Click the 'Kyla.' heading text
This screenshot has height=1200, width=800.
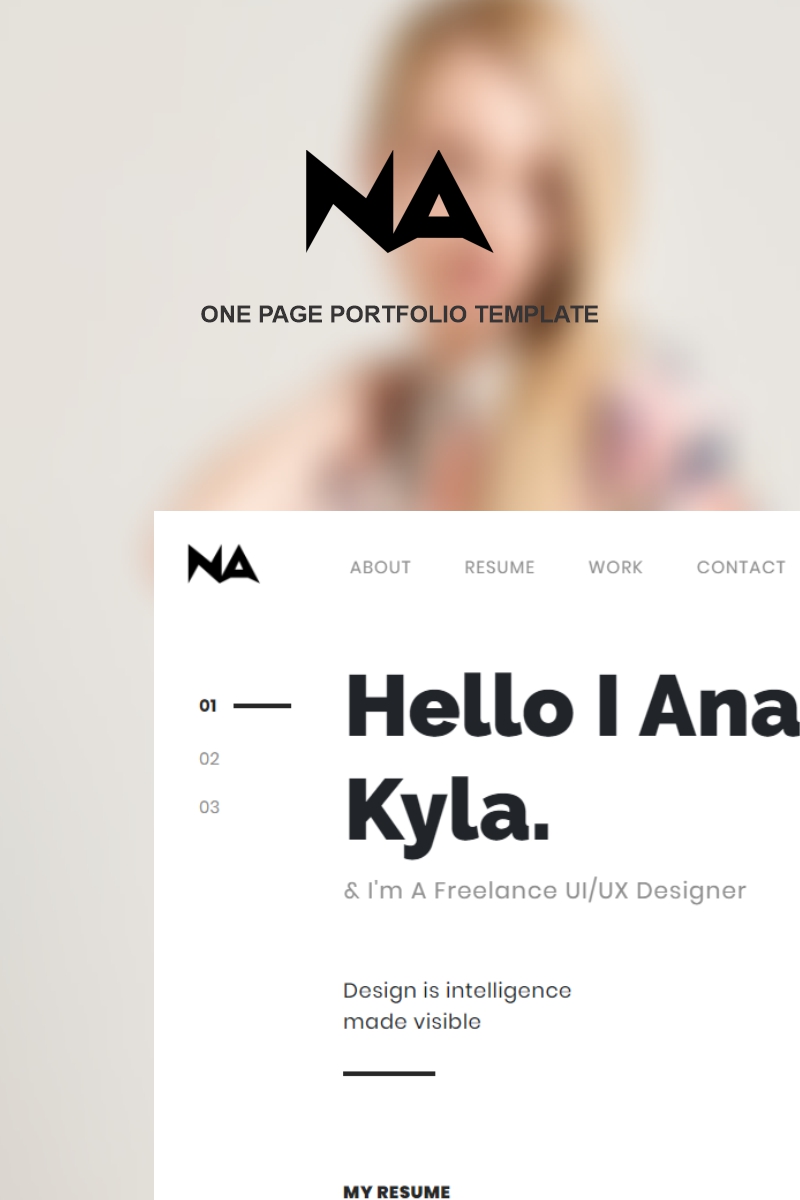tap(448, 812)
